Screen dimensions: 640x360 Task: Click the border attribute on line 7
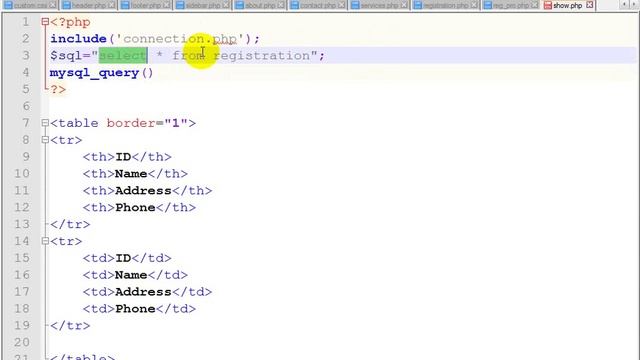[x=131, y=123]
